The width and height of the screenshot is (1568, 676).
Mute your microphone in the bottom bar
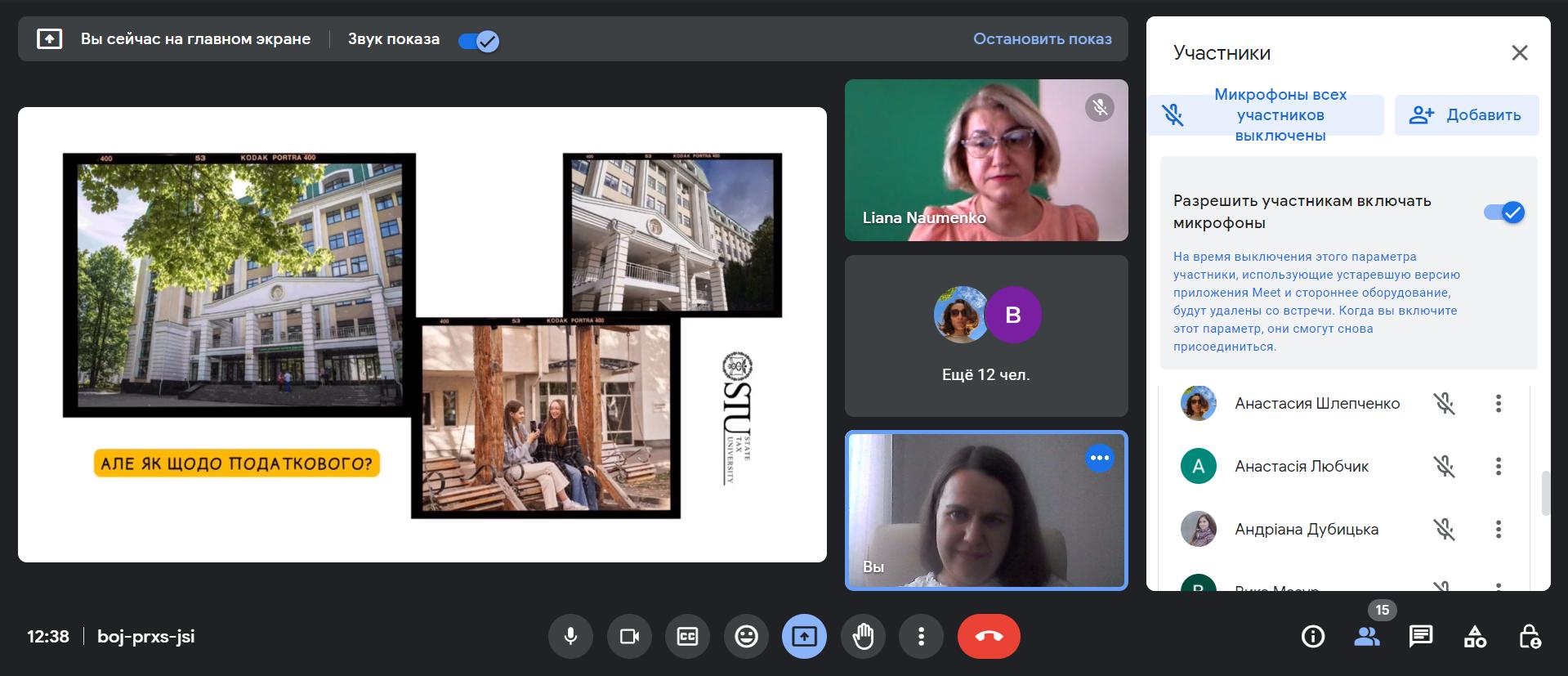(x=570, y=636)
